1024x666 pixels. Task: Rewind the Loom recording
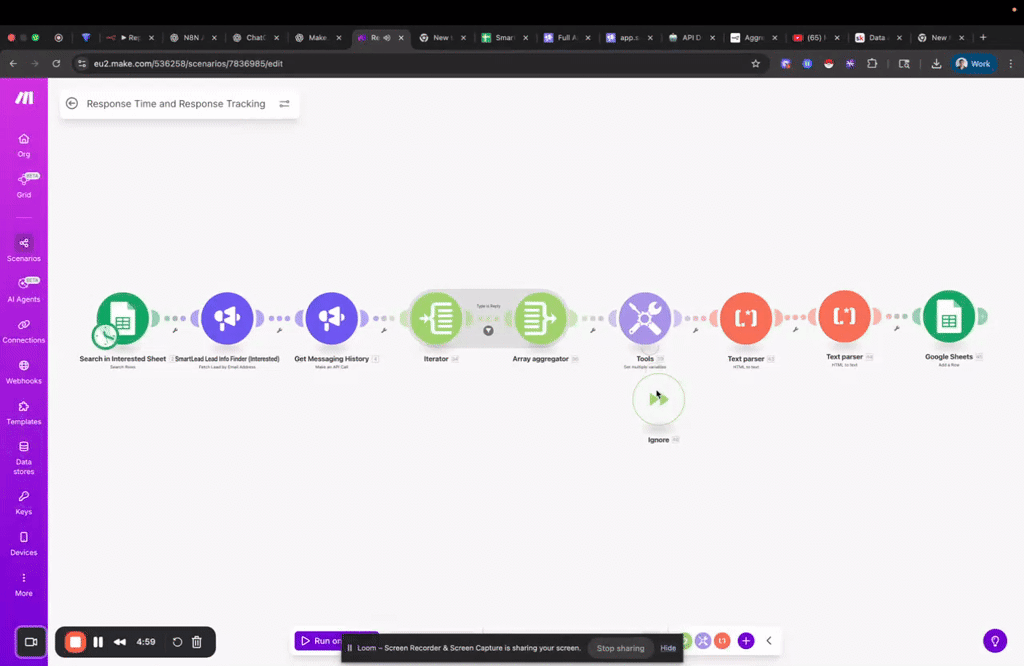point(120,642)
